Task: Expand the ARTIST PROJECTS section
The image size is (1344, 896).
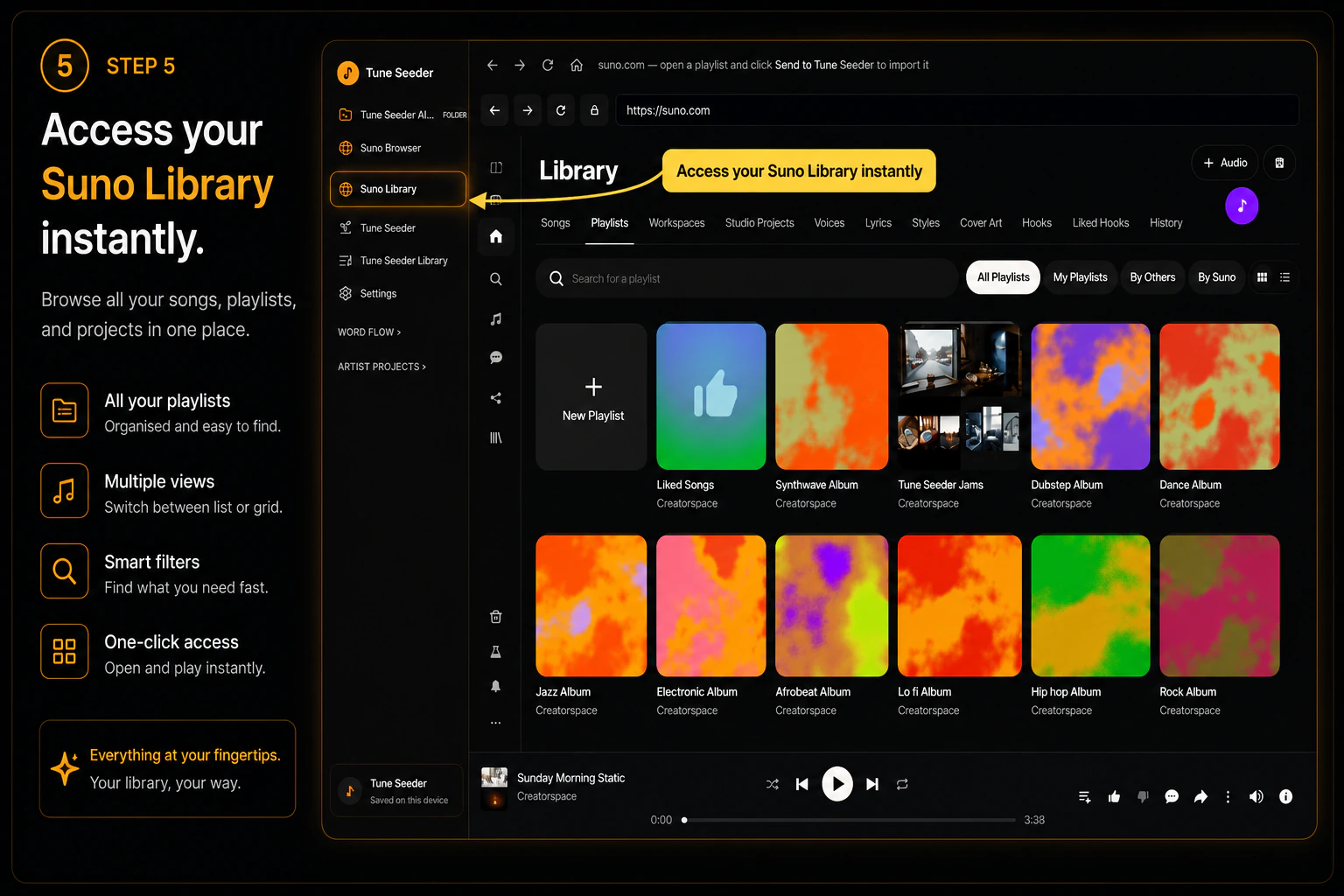Action: coord(381,367)
